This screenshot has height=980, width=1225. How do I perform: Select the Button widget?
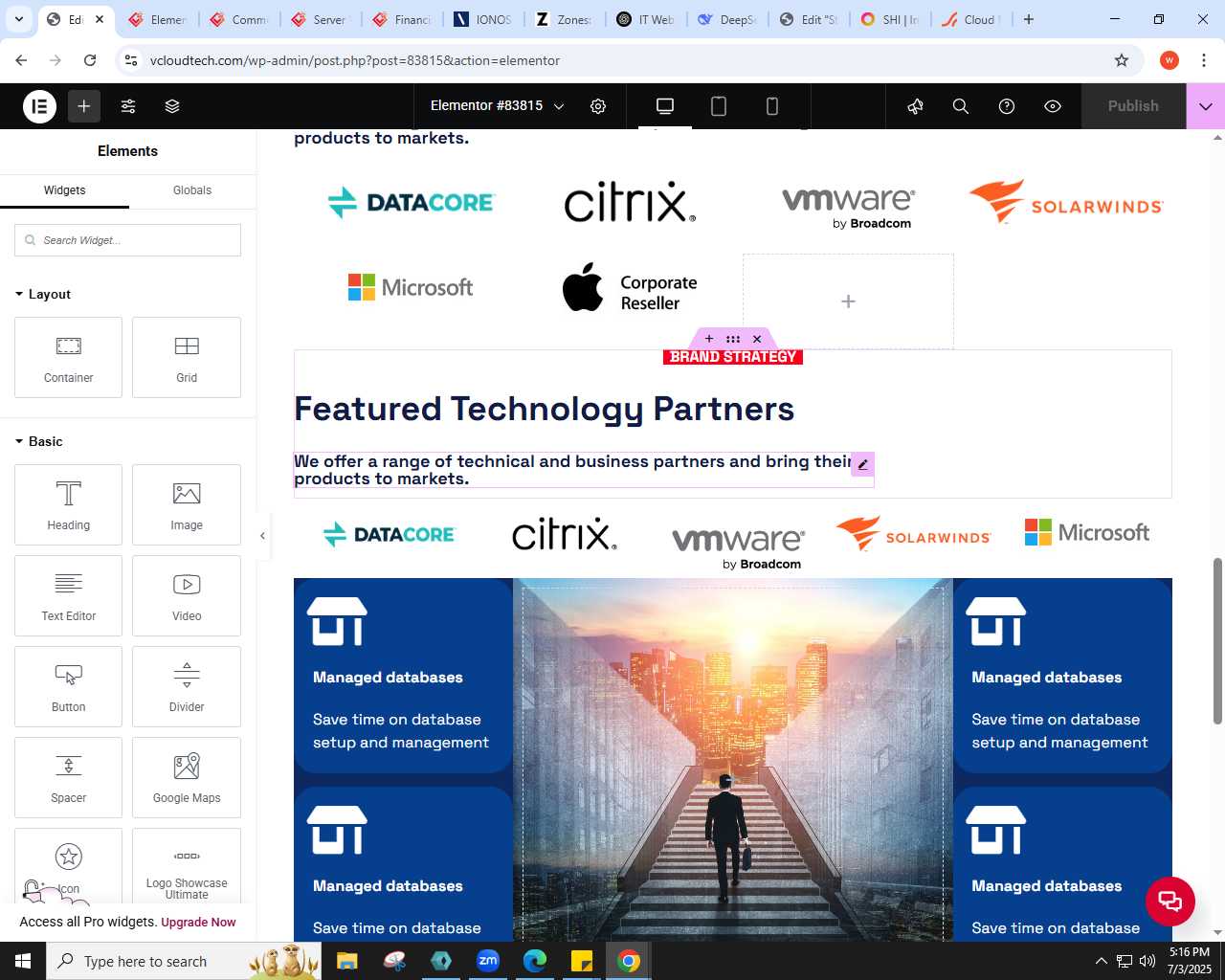click(69, 686)
